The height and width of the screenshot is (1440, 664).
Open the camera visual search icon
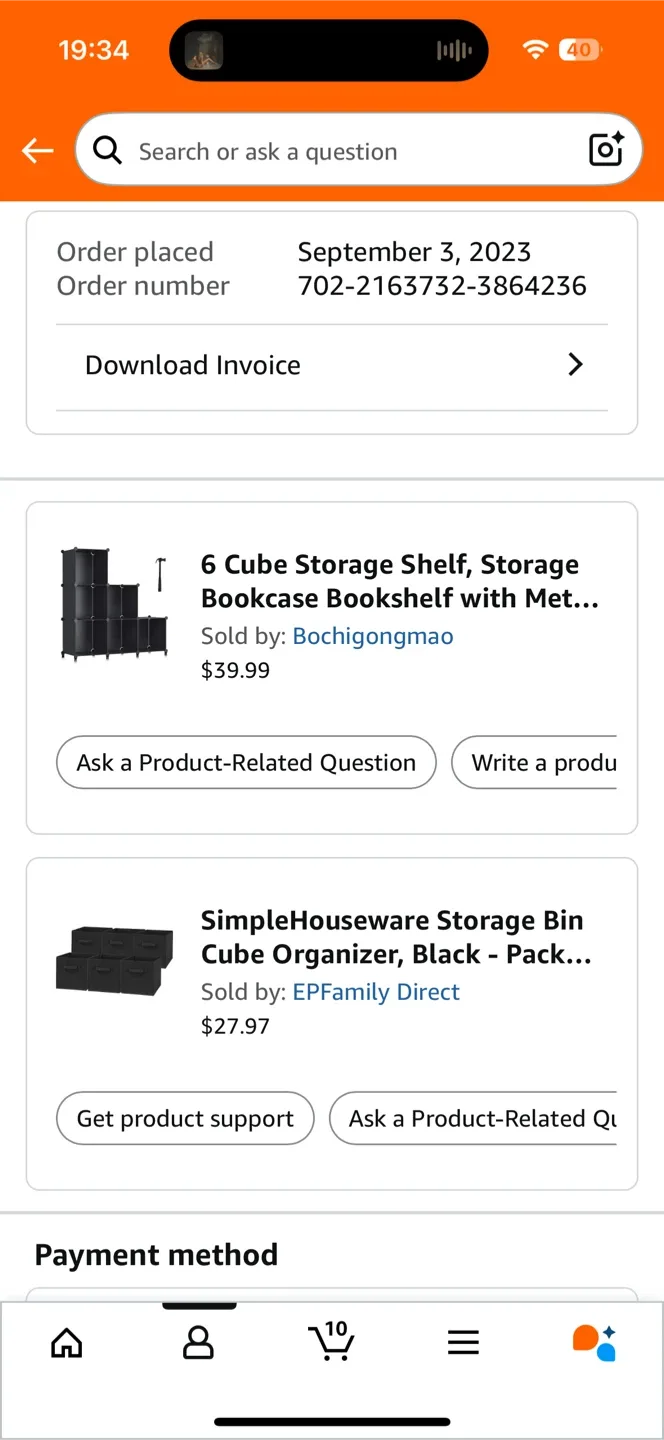click(x=606, y=150)
